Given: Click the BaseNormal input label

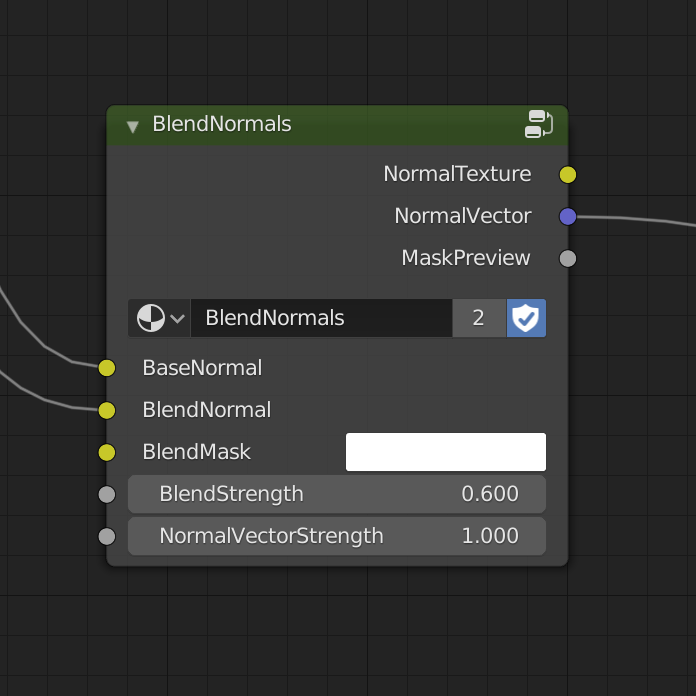Looking at the screenshot, I should [x=202, y=368].
